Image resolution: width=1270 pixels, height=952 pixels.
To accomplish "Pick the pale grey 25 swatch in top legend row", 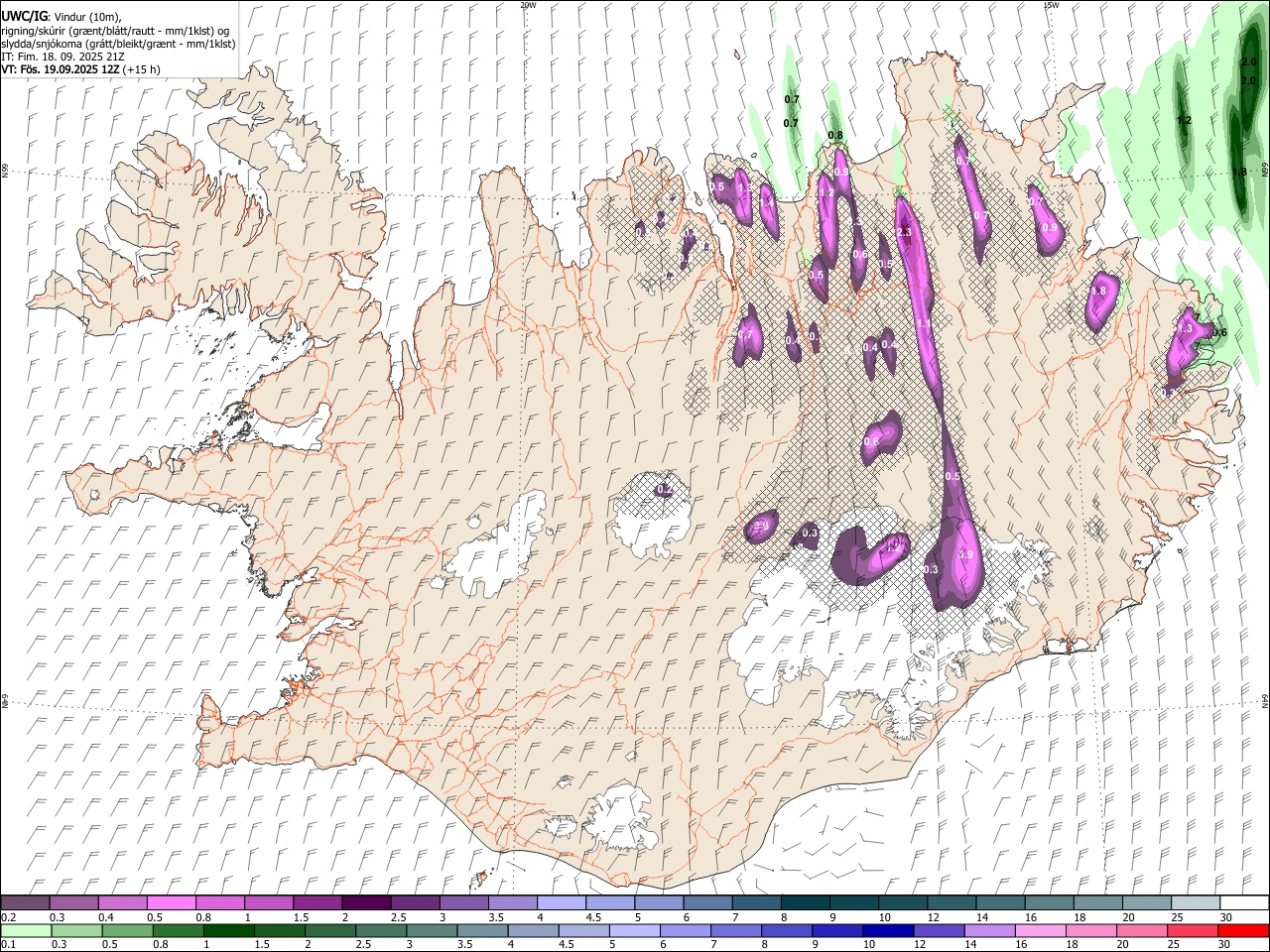I will pyautogui.click(x=1196, y=903).
